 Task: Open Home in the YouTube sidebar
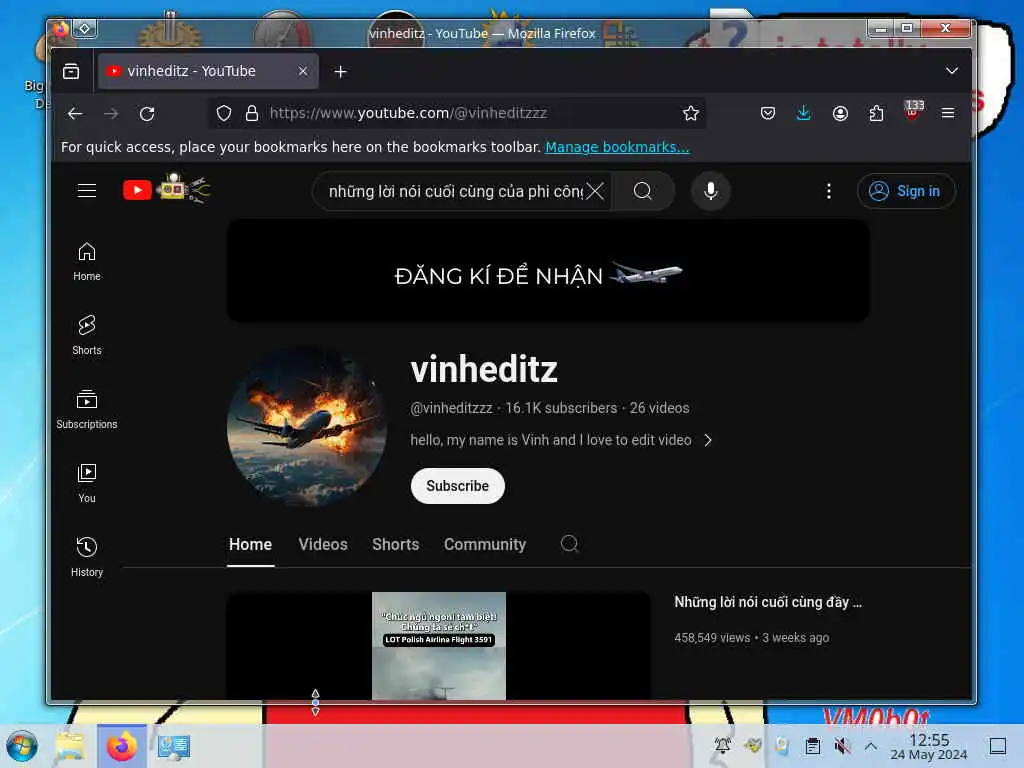(x=87, y=261)
